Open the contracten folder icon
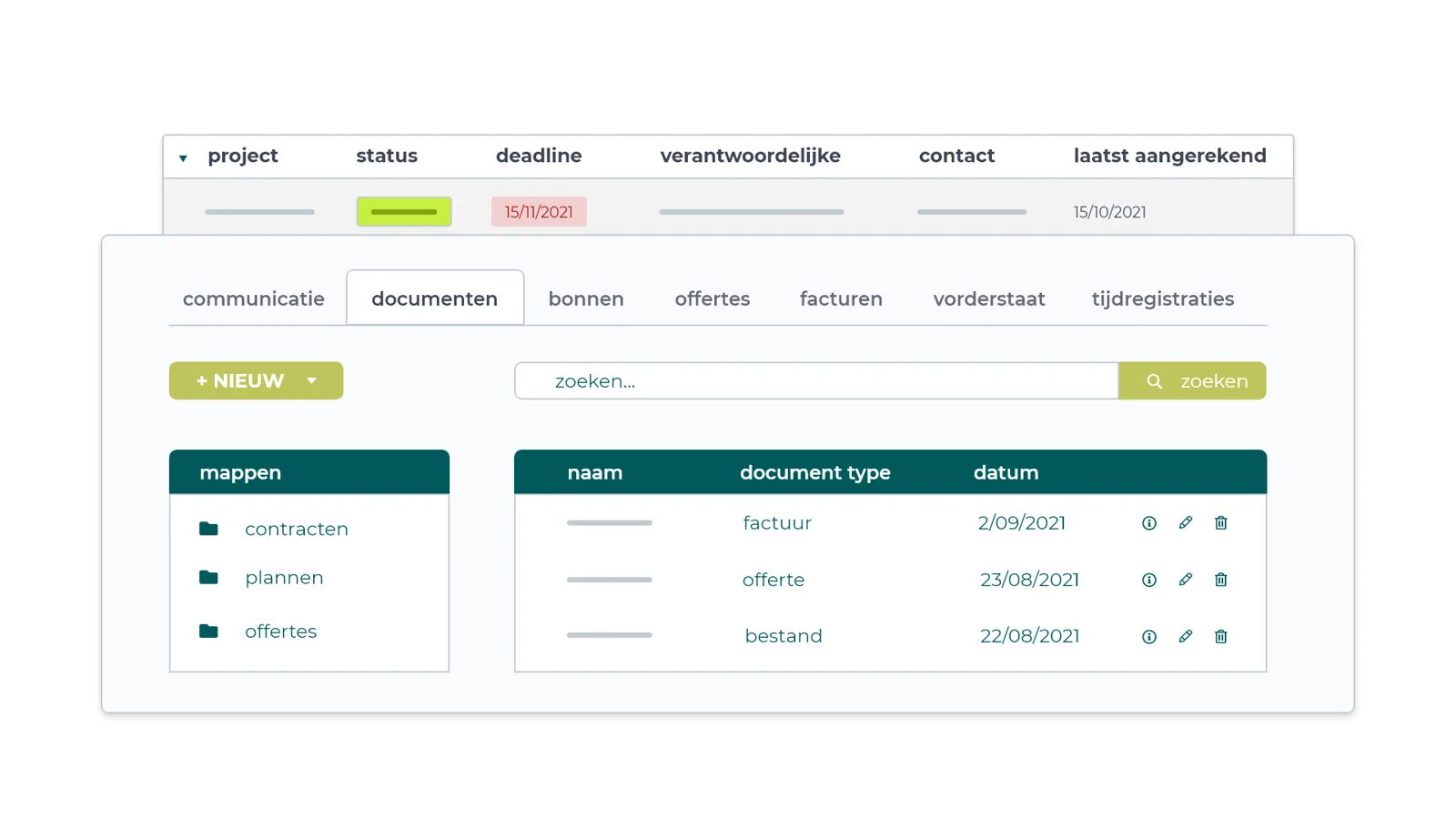 point(208,529)
